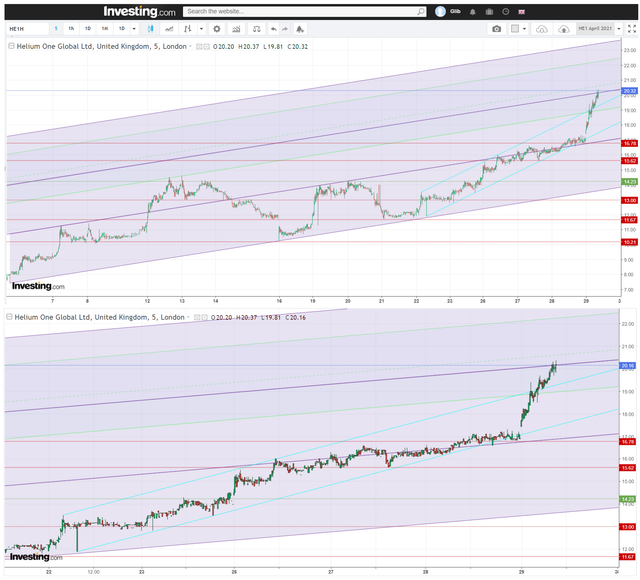640x580 pixels.
Task: Select the 1D interval next to dropdown arrow
Action: [122, 29]
